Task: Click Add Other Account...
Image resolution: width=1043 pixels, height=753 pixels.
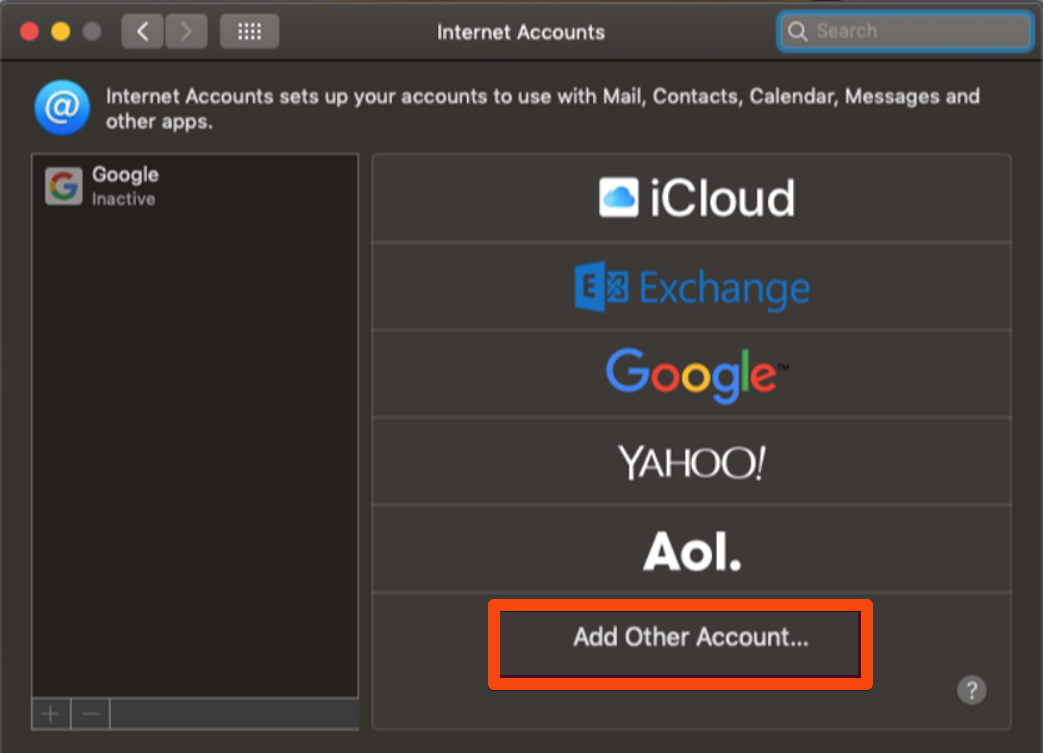Action: [x=690, y=637]
